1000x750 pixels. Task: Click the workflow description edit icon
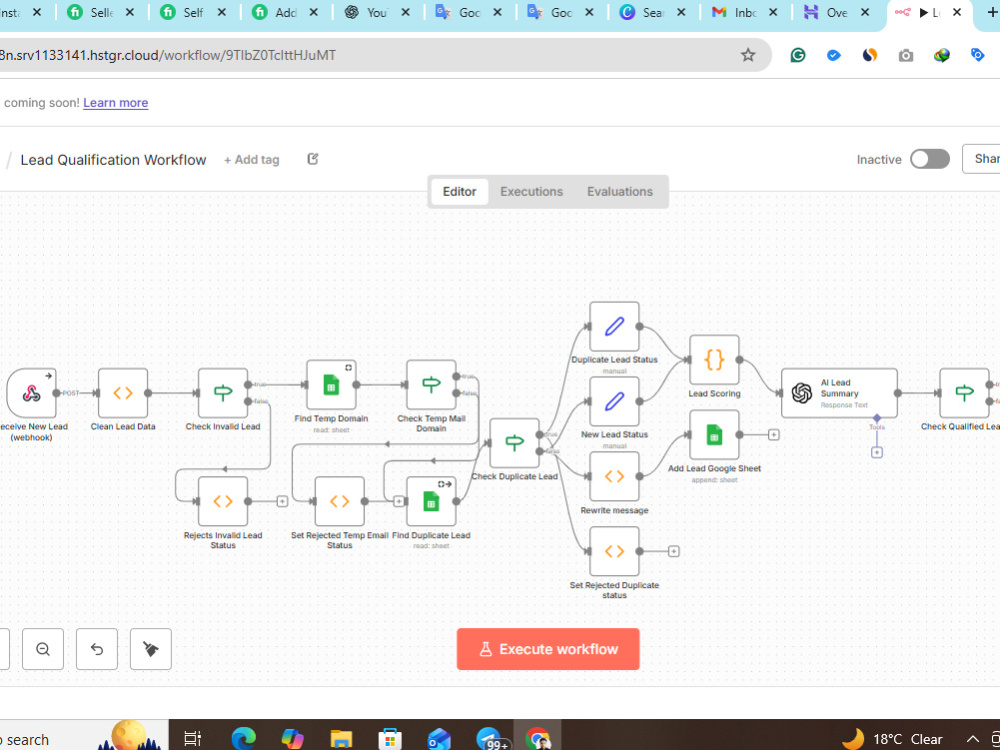point(312,159)
